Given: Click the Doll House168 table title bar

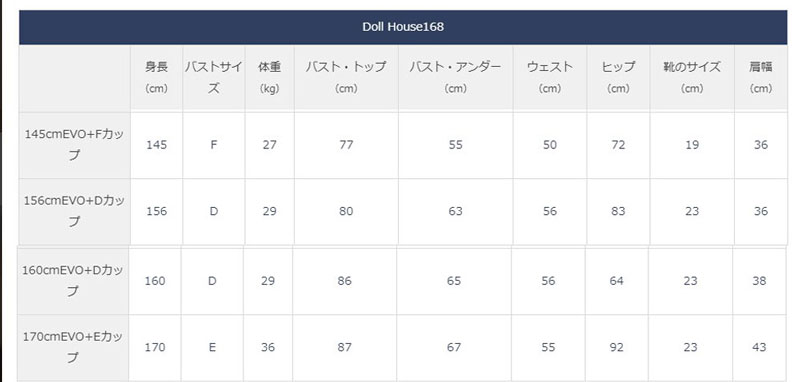Looking at the screenshot, I should (x=403, y=27).
